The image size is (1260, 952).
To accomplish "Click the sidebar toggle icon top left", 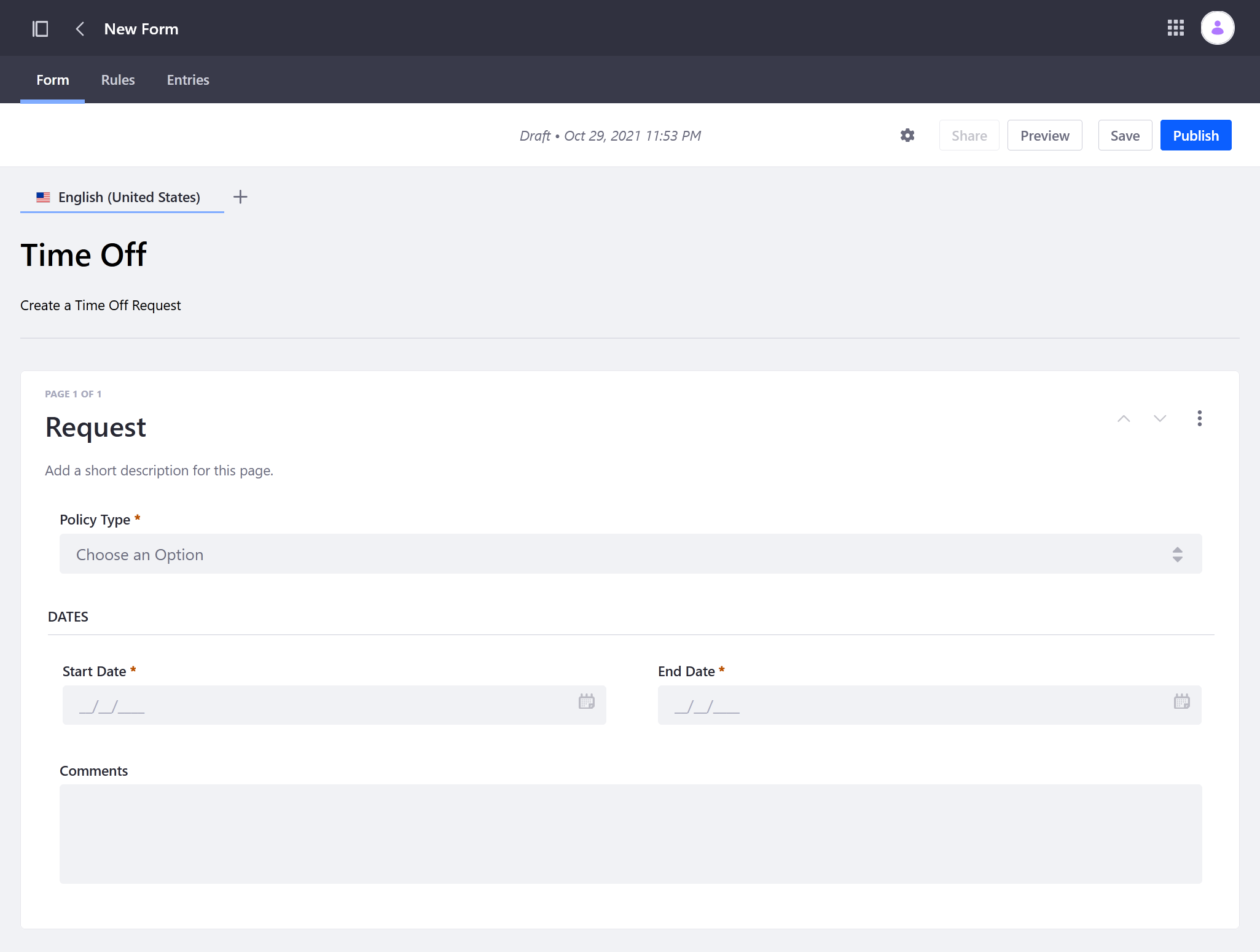I will point(40,29).
